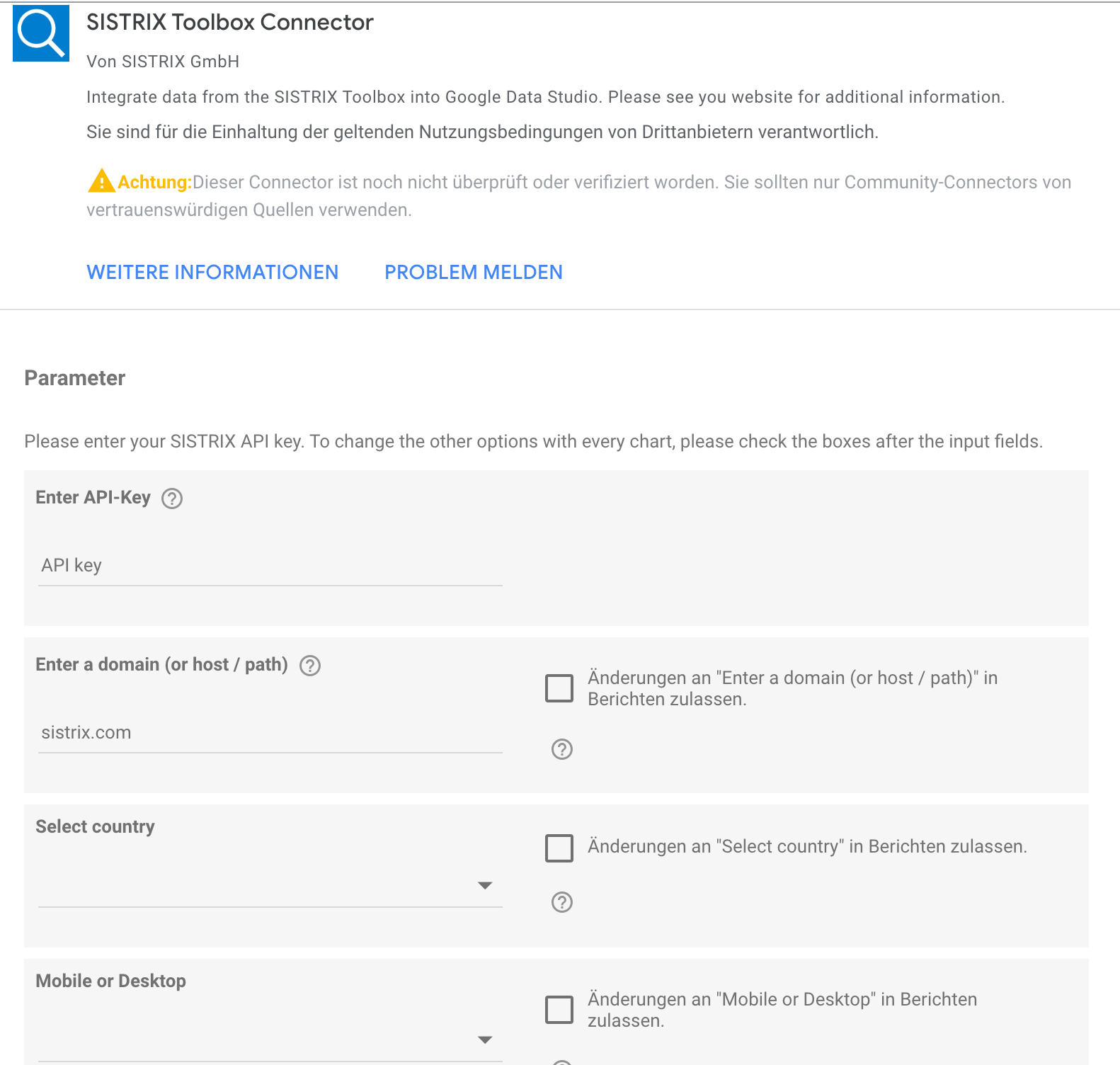Check the "Select country" changes checkbox

559,848
